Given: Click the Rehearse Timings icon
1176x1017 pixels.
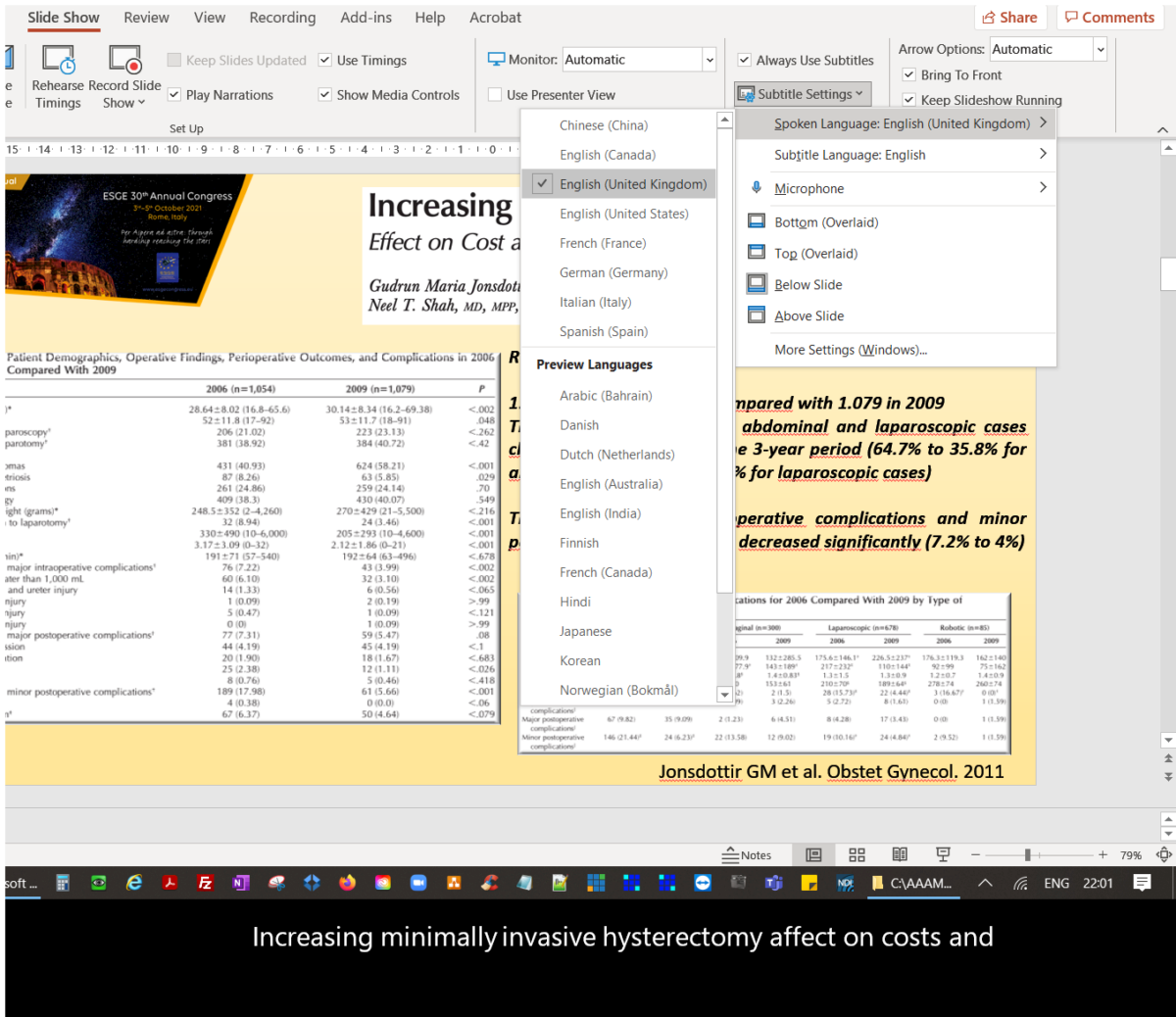Looking at the screenshot, I should pyautogui.click(x=58, y=61).
